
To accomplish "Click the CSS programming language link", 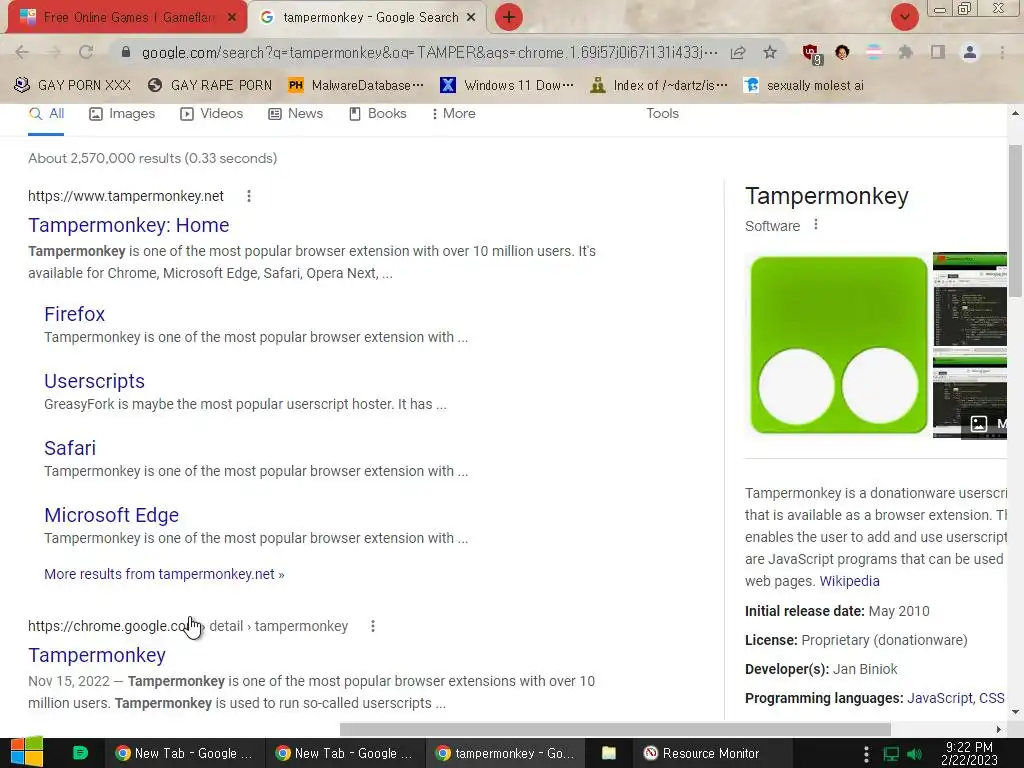I will click(x=991, y=698).
